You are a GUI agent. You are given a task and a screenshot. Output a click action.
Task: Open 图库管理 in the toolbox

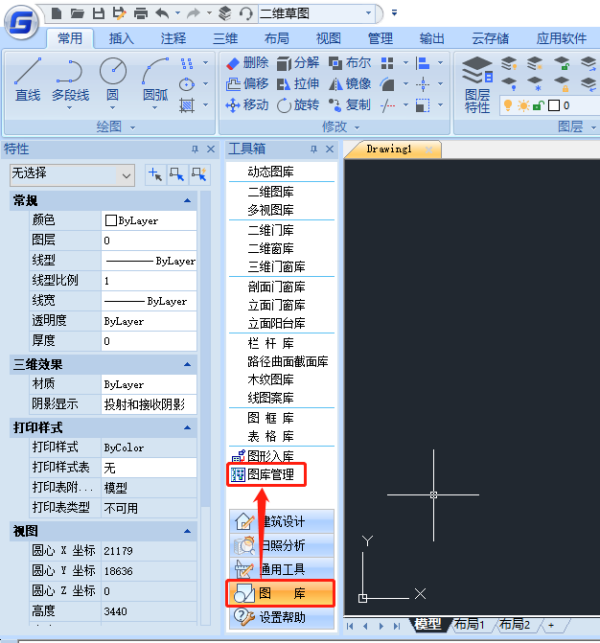coord(269,474)
